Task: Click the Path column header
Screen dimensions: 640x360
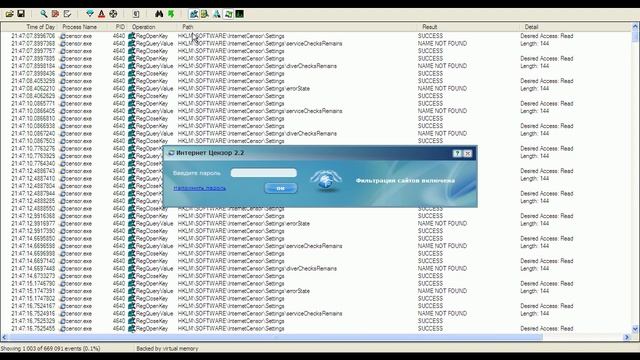Action: coord(297,27)
